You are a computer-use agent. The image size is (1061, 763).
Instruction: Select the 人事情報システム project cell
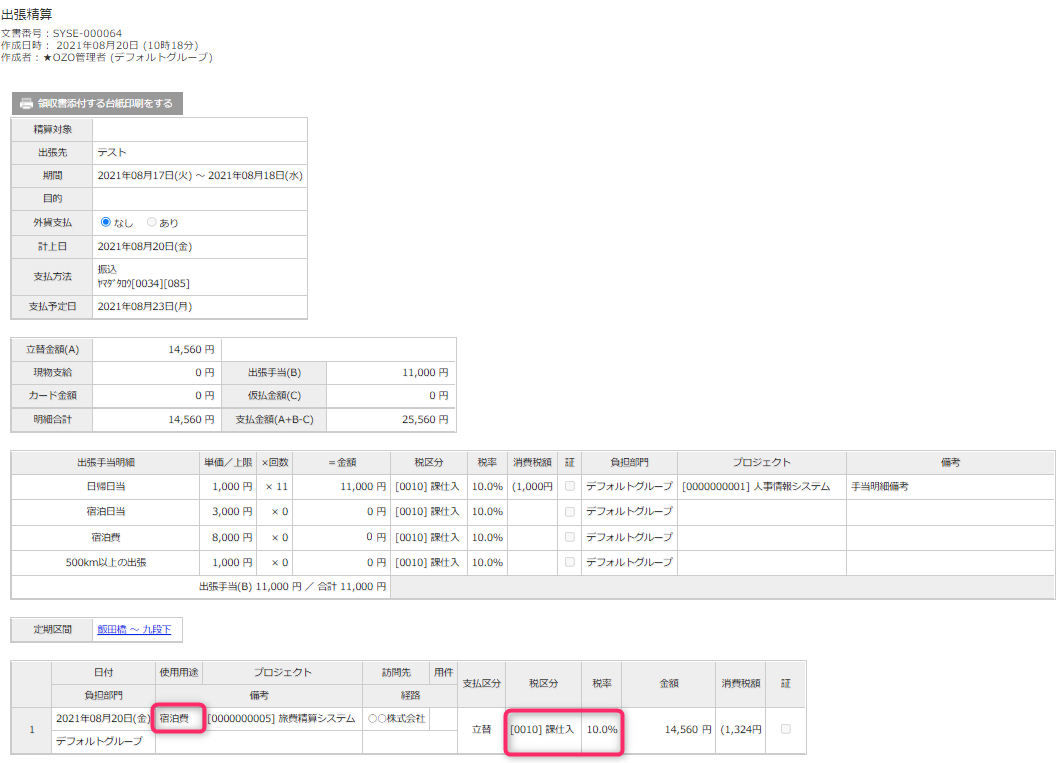(756, 487)
